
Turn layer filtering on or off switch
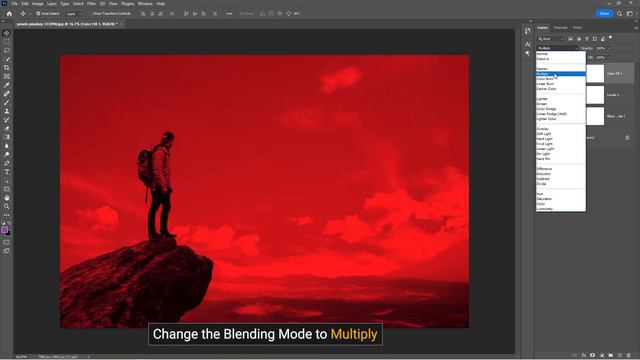click(x=611, y=38)
